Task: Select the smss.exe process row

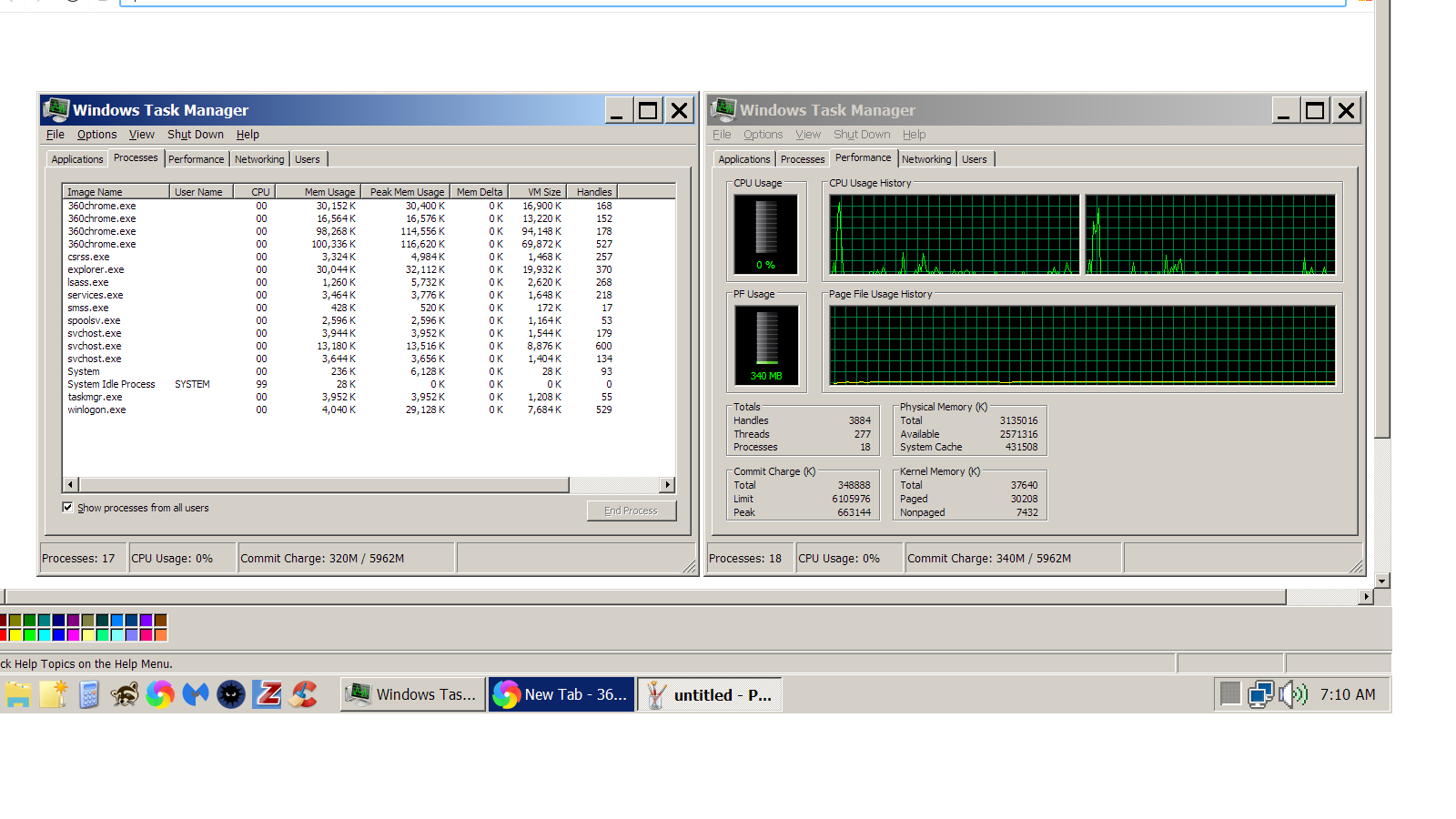Action: click(x=369, y=308)
